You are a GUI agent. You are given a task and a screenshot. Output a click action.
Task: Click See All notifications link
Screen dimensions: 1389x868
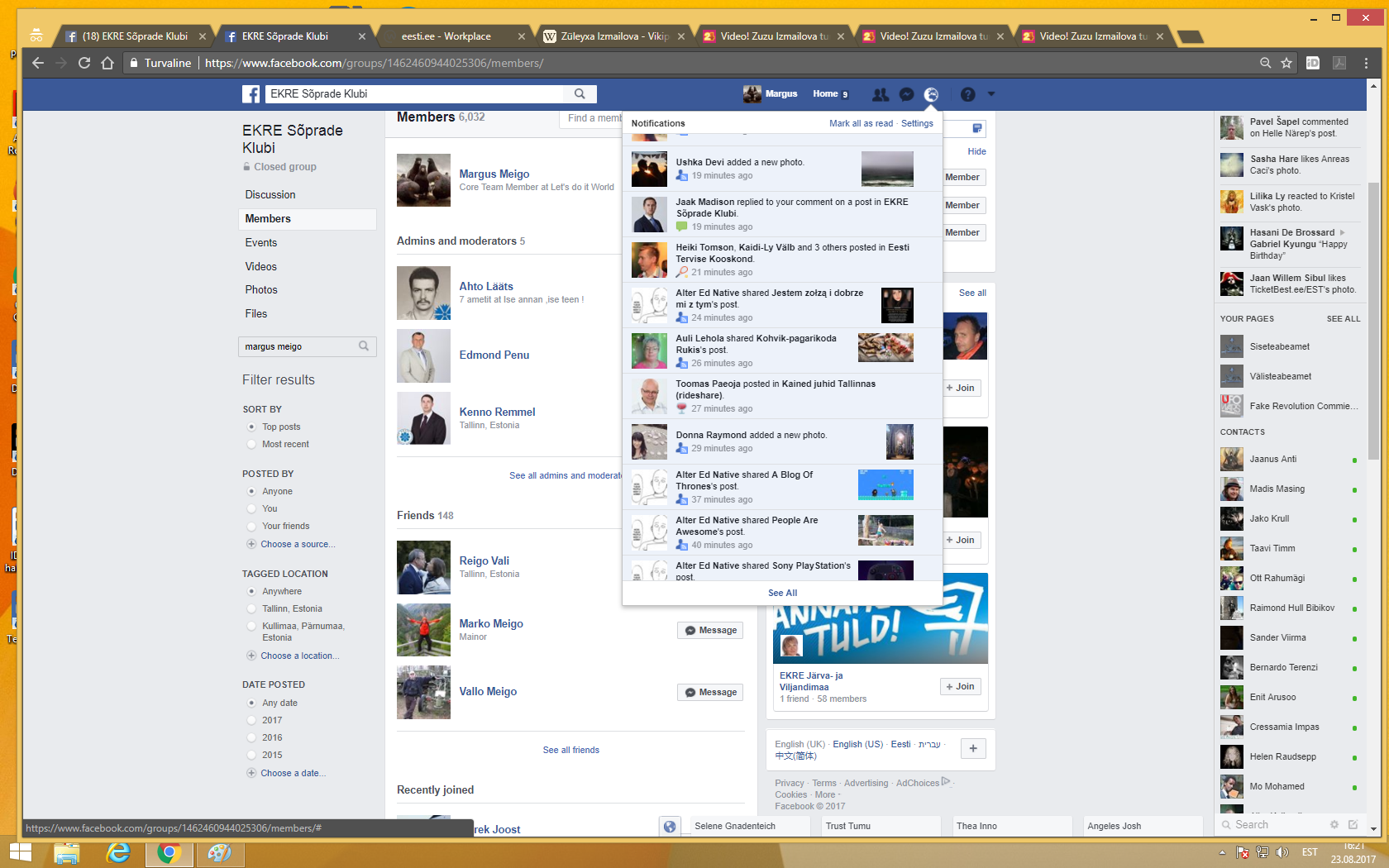(x=782, y=593)
